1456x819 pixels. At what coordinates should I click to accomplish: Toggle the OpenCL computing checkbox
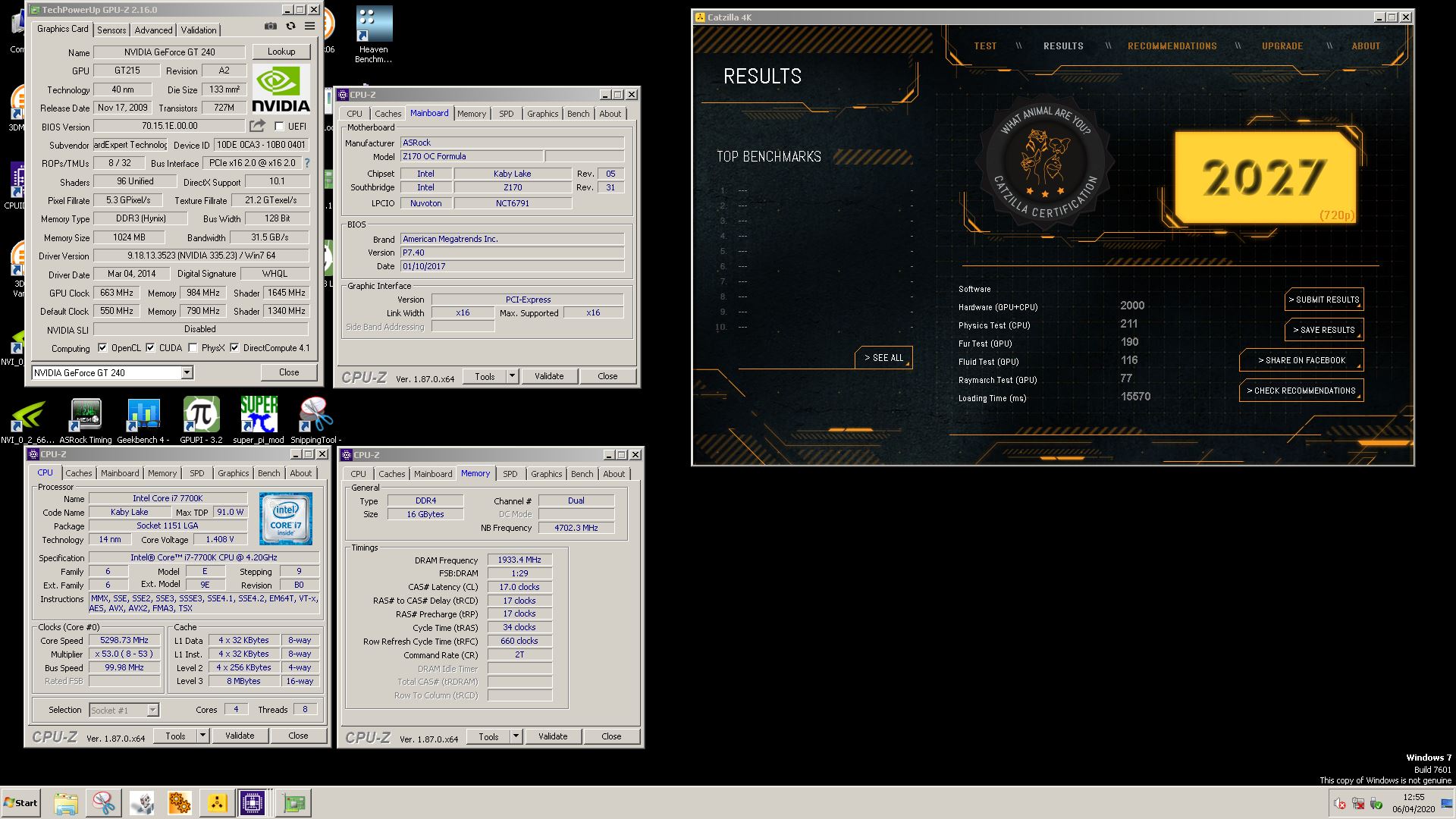(x=102, y=348)
